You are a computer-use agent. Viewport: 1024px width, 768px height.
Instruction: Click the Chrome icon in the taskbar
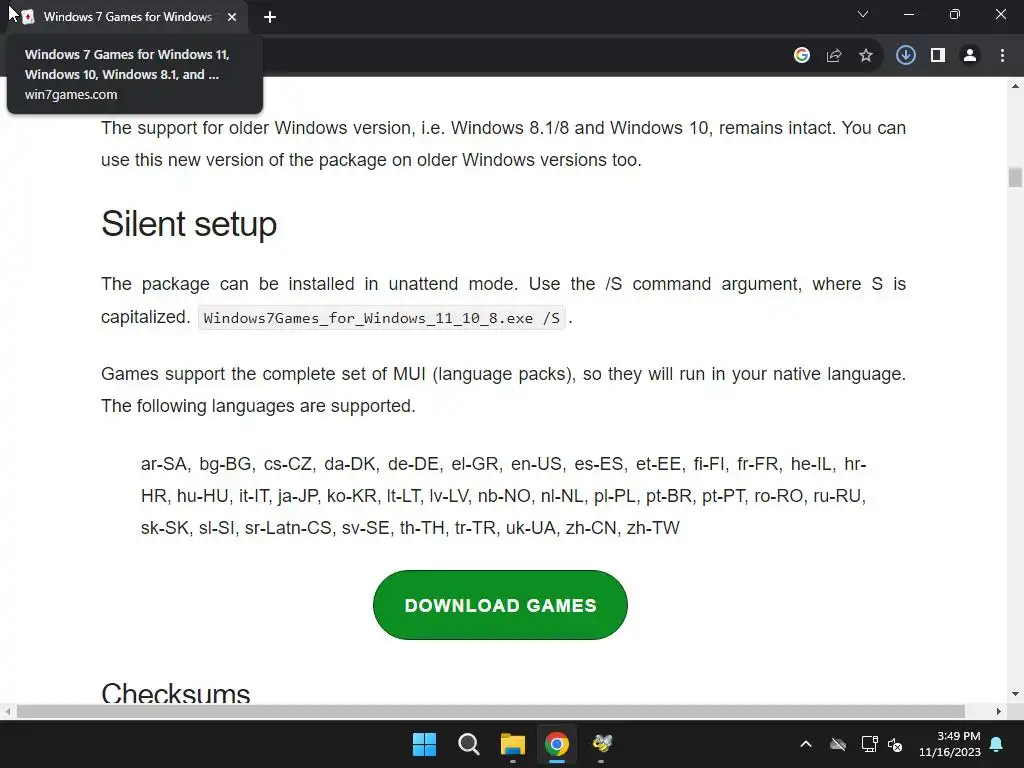[x=557, y=744]
